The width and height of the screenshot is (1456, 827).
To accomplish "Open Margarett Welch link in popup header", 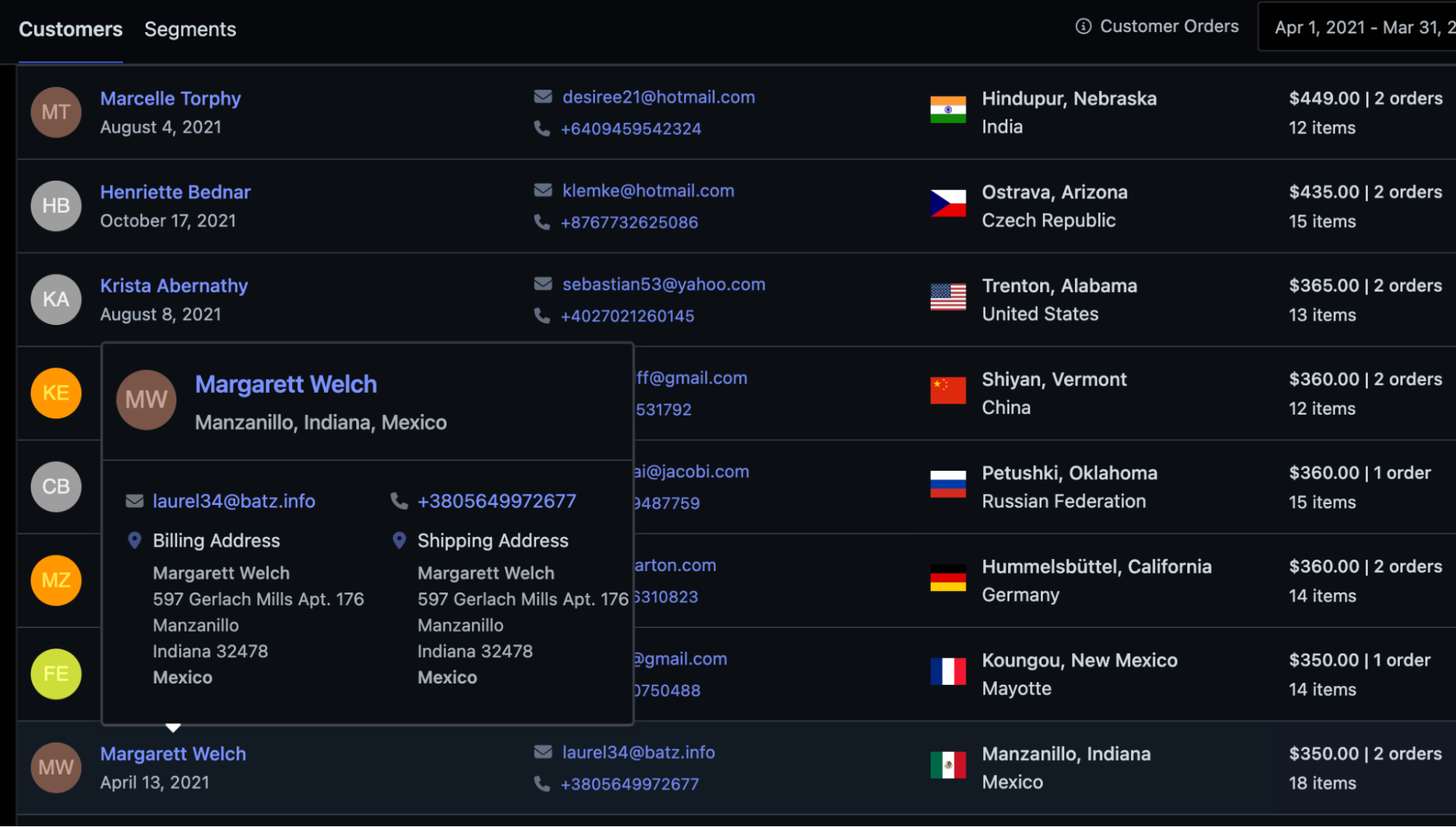I will (x=286, y=384).
